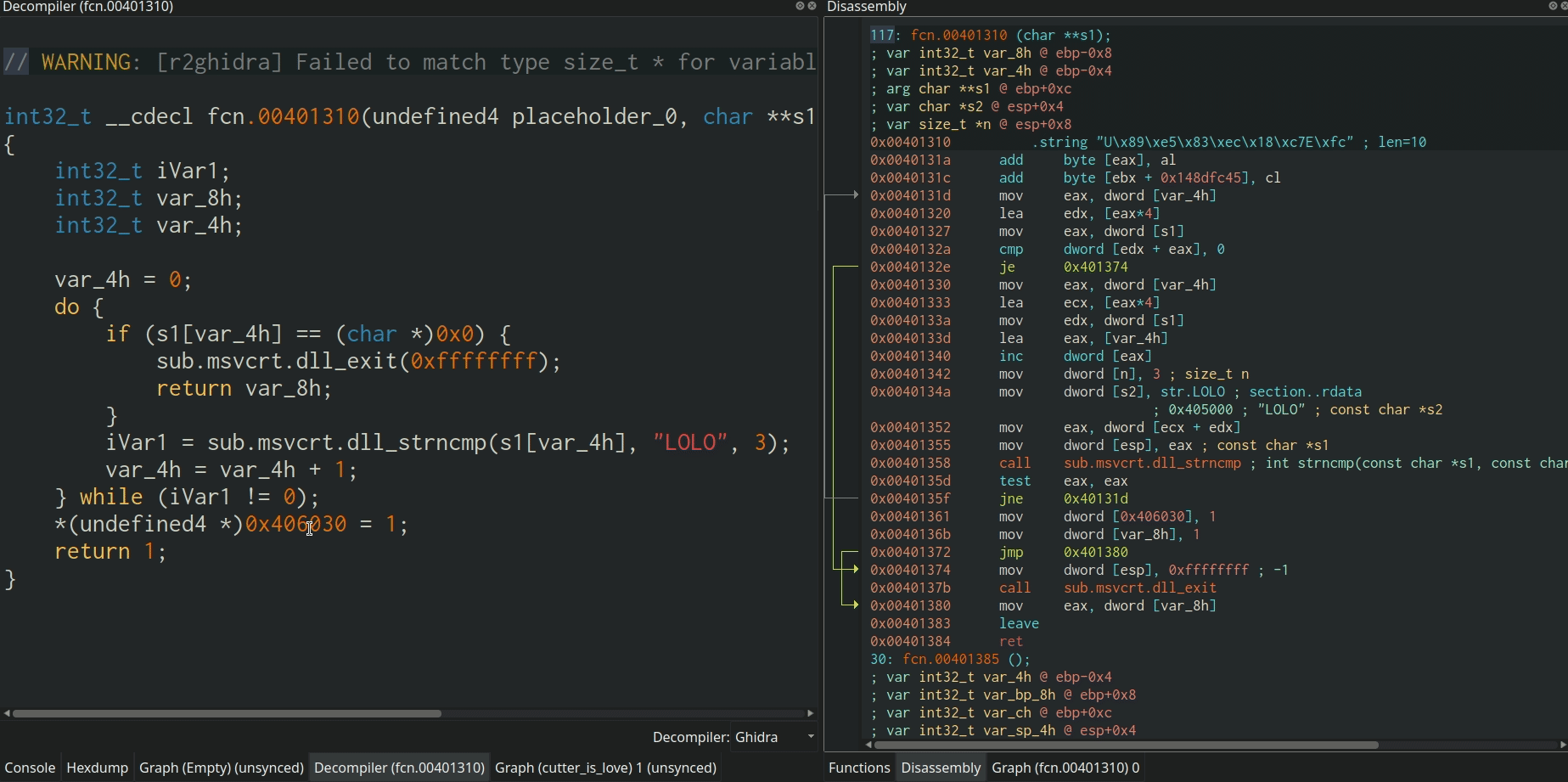Click address 0x00401361 in disassembly

point(910,516)
